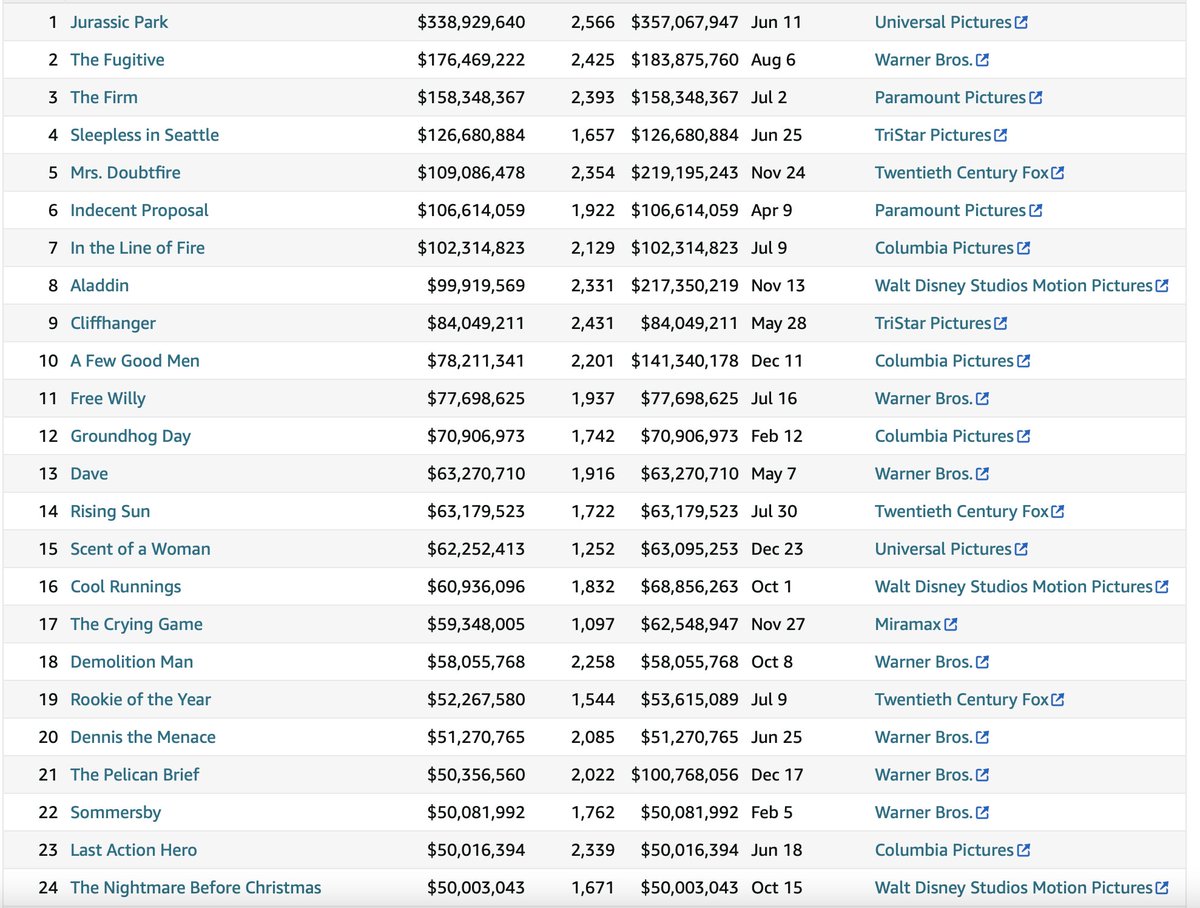Click external link icon in Aladdin row
1200x908 pixels.
pyautogui.click(x=1162, y=286)
